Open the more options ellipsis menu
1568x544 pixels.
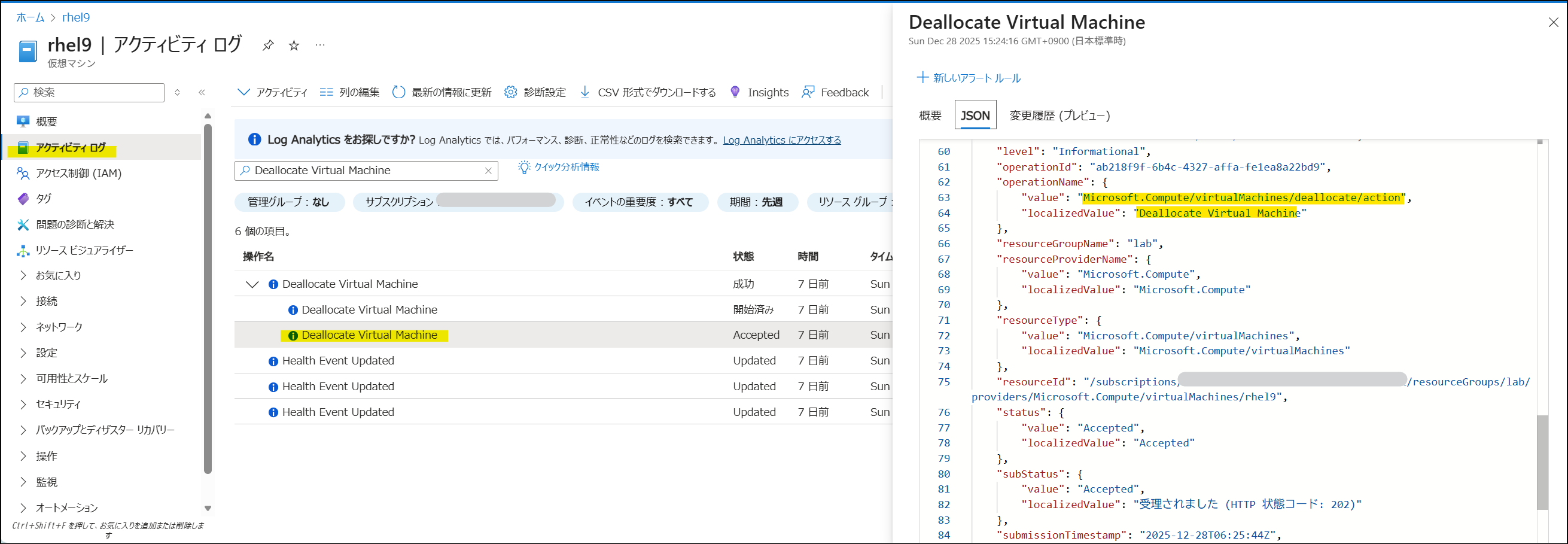pos(320,45)
